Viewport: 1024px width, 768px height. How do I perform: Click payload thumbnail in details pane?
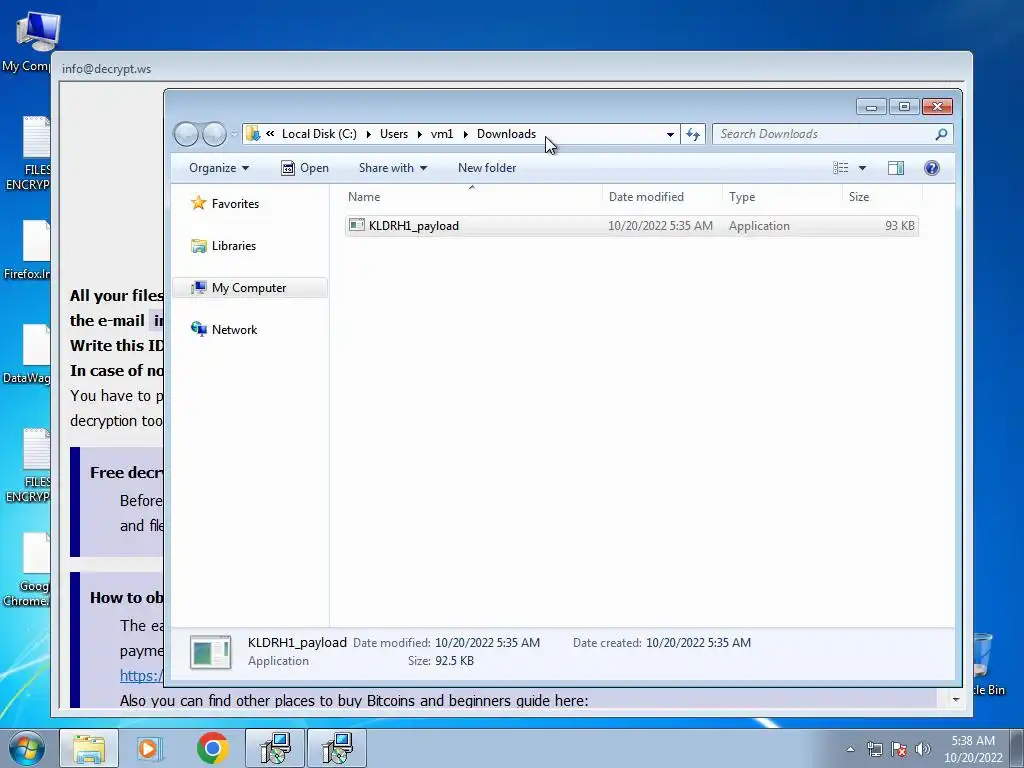[x=210, y=652]
